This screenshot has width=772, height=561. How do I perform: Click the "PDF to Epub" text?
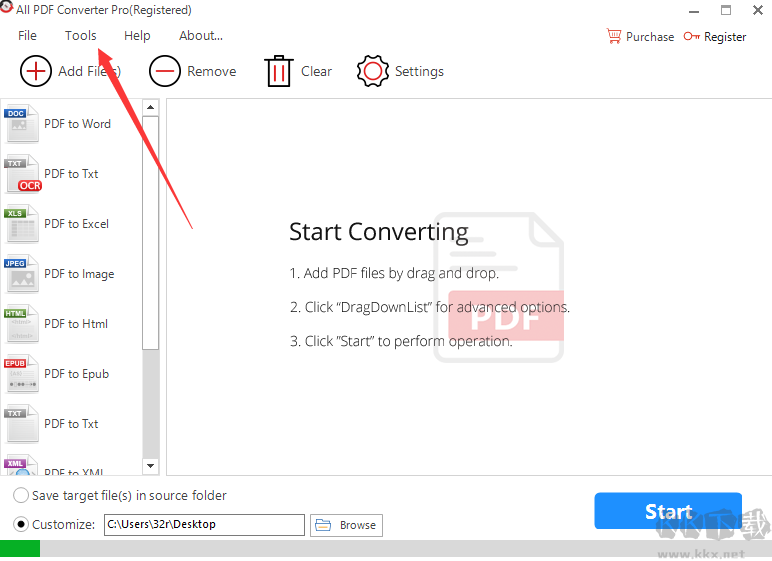point(76,374)
